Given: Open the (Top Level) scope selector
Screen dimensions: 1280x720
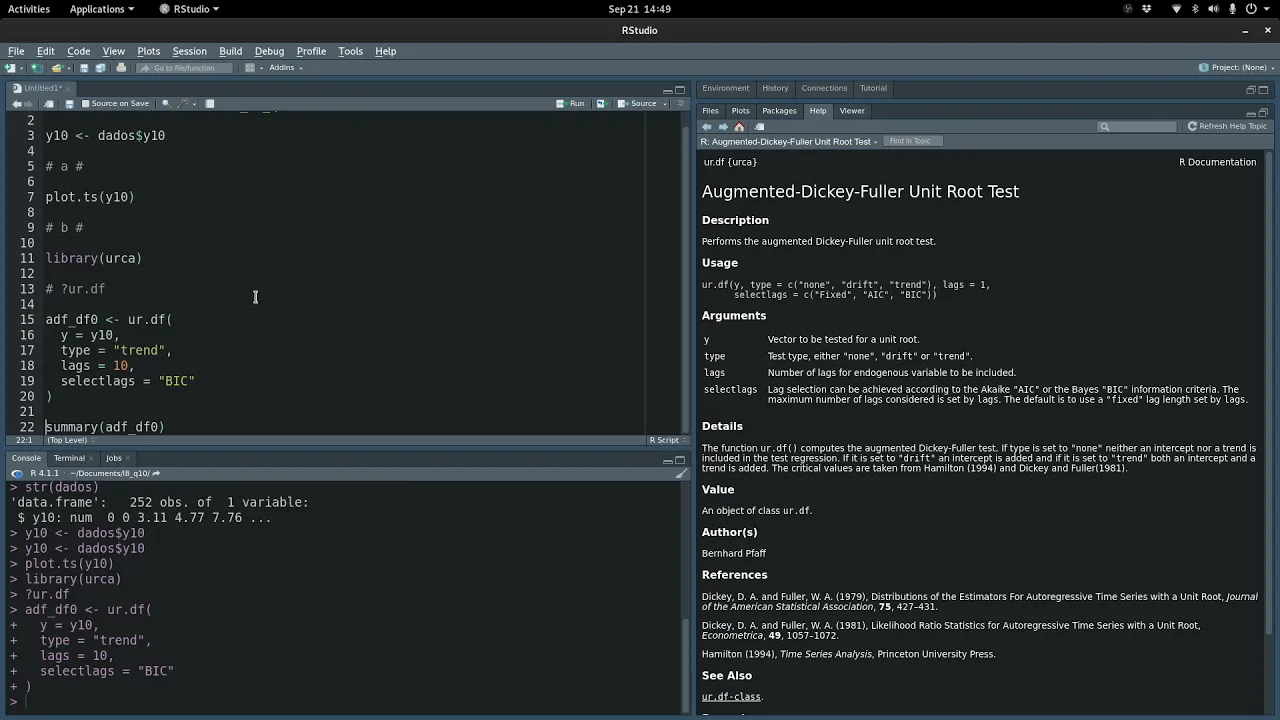Looking at the screenshot, I should click(69, 440).
